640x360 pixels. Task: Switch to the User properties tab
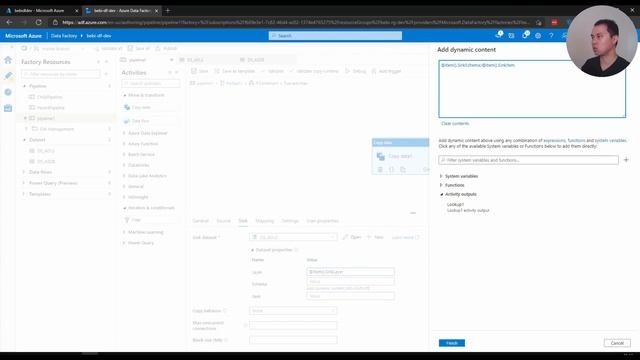point(322,221)
